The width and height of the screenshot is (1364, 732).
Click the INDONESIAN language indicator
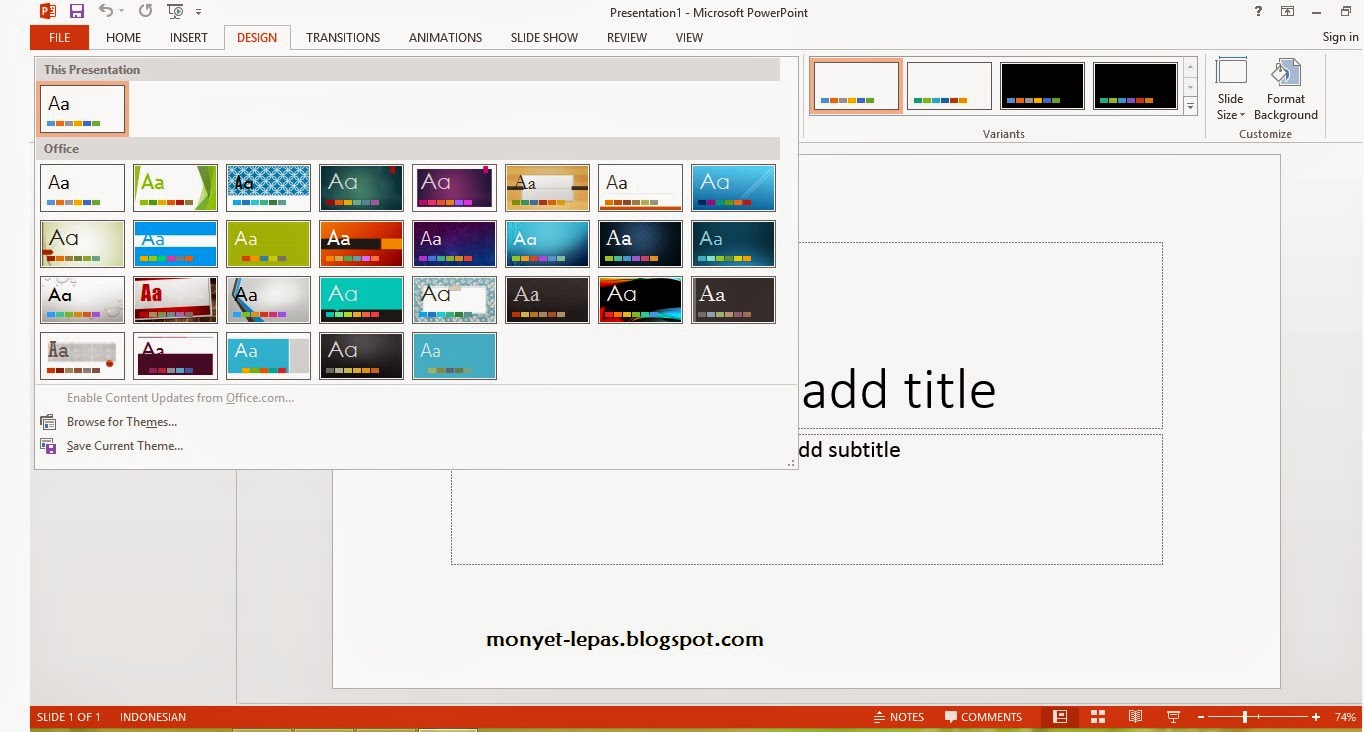(x=153, y=717)
